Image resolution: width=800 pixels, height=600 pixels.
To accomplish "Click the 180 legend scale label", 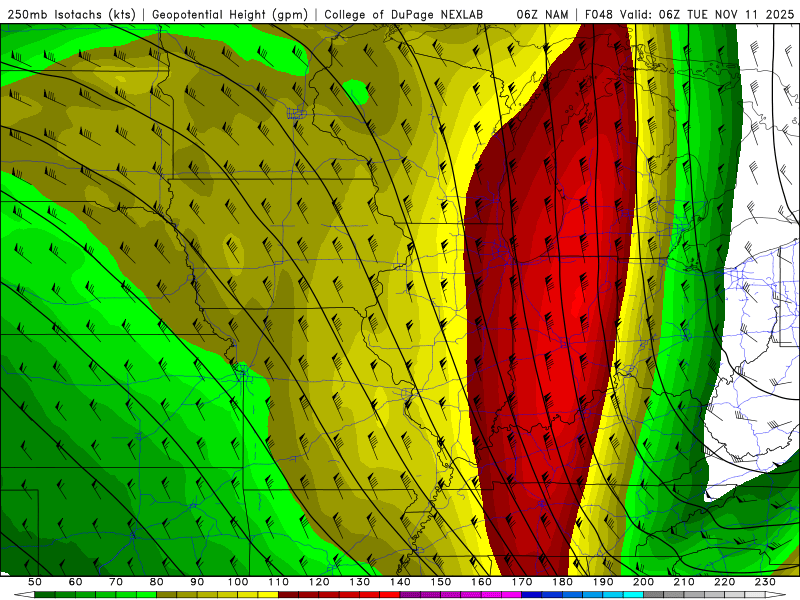I will tap(563, 582).
